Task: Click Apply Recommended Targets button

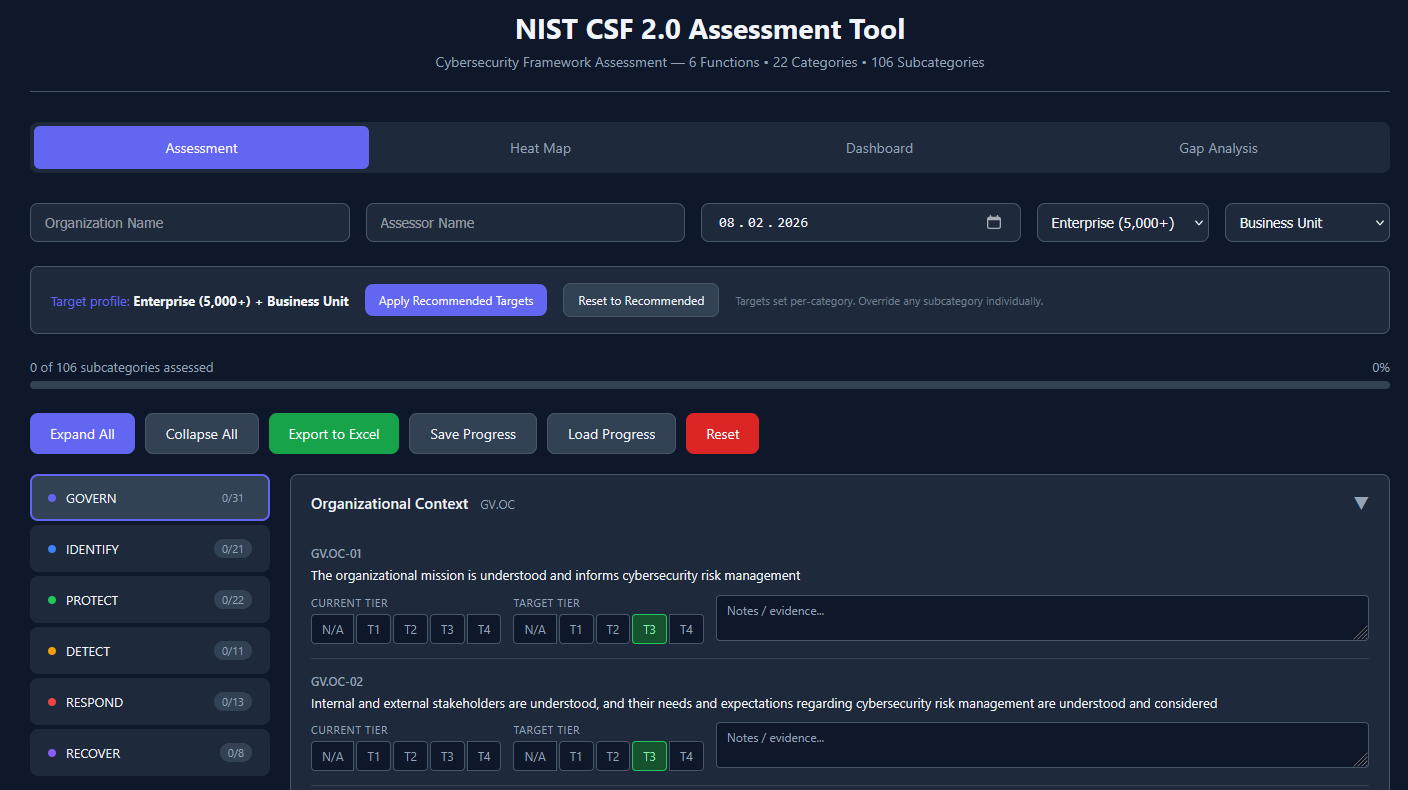Action: coord(456,300)
